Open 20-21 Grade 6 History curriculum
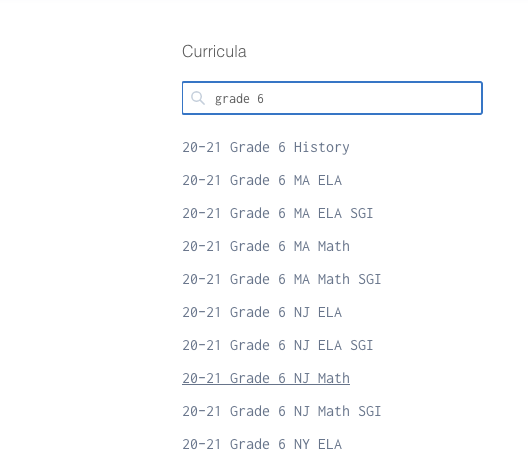Viewport: 528px width, 466px height. click(266, 147)
